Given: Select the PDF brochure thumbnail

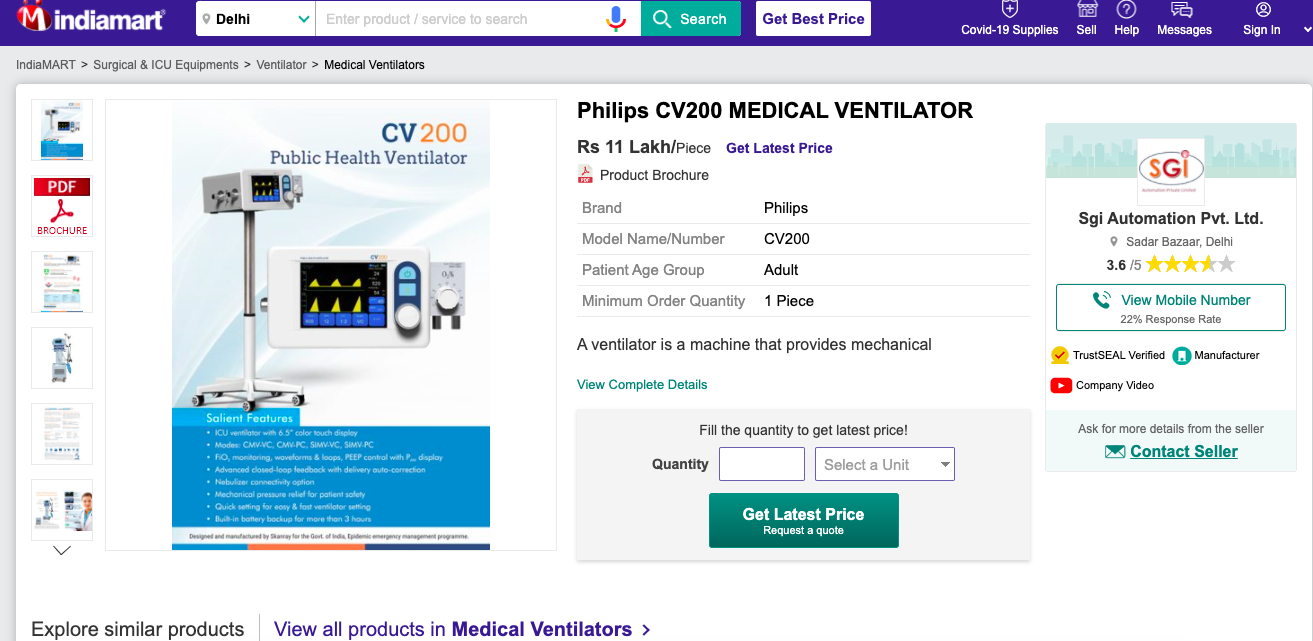Looking at the screenshot, I should coord(62,207).
